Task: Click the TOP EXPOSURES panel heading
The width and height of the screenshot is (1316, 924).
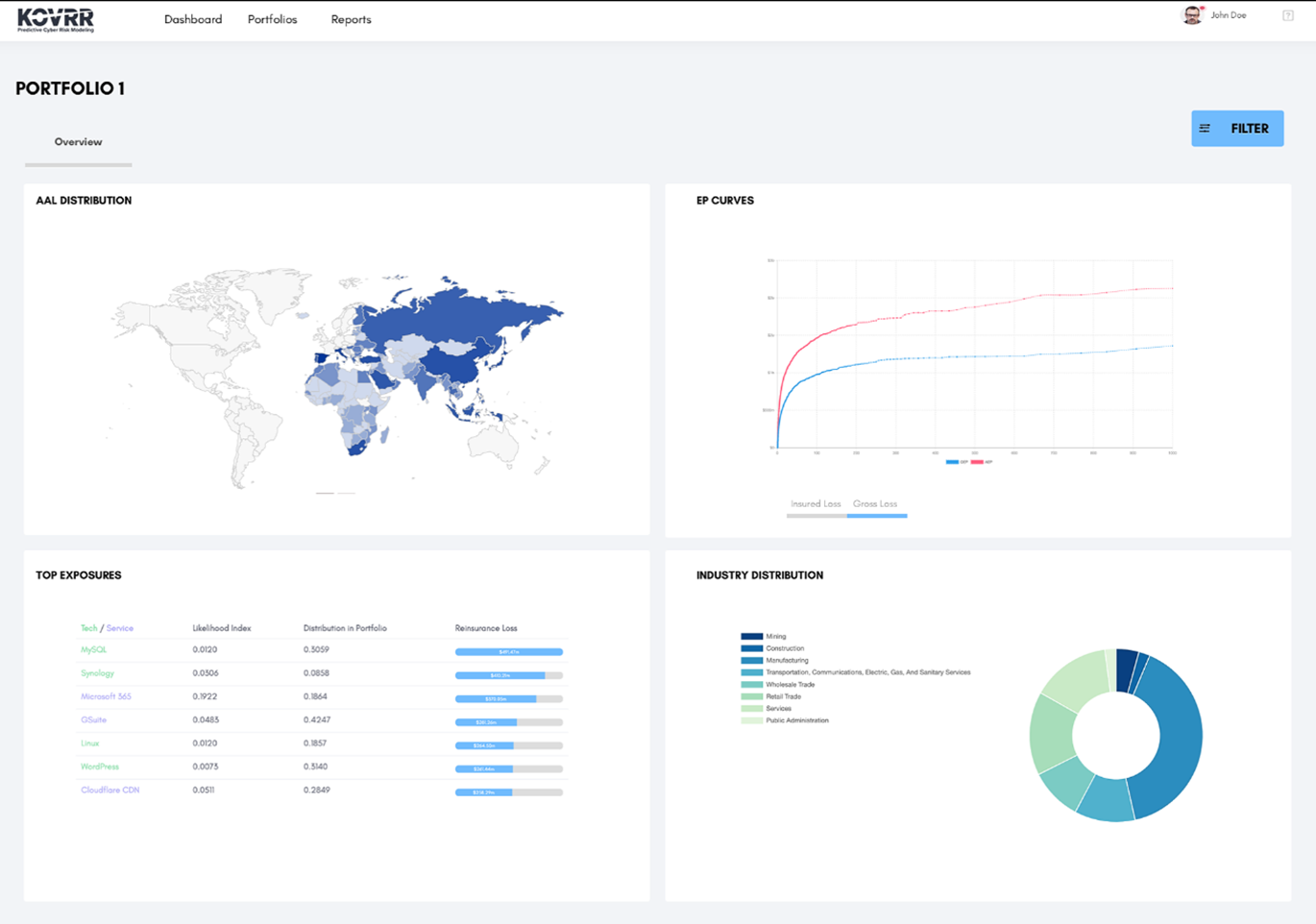Action: (79, 575)
